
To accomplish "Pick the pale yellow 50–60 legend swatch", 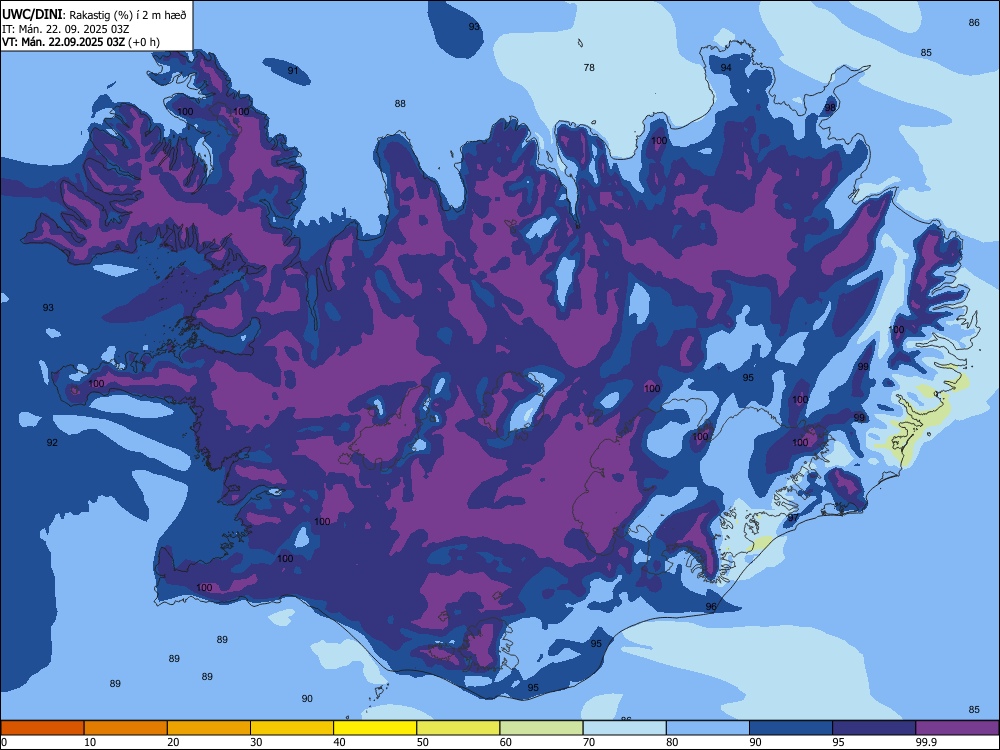I will click(x=458, y=728).
